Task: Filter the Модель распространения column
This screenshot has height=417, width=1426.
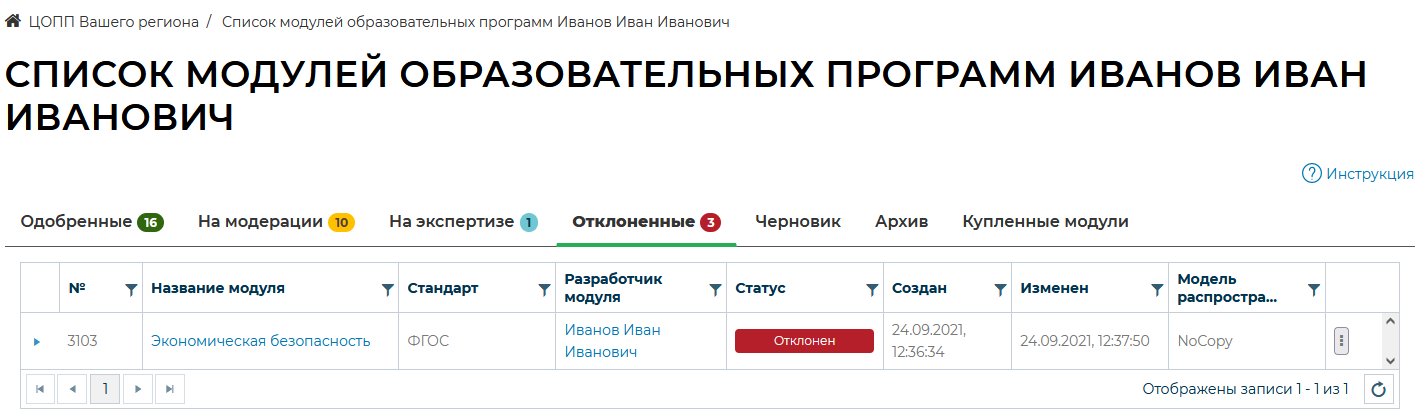Action: click(x=1314, y=289)
